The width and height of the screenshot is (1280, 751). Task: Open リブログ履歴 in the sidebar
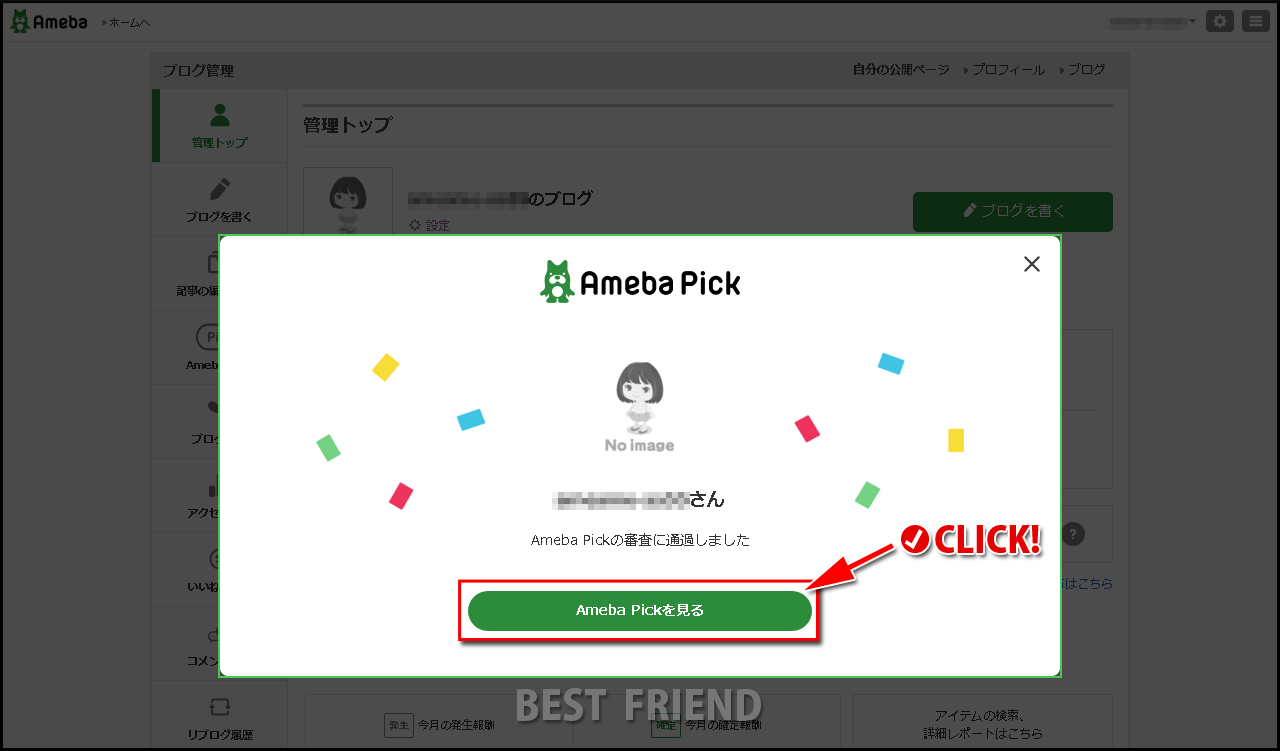[x=220, y=718]
